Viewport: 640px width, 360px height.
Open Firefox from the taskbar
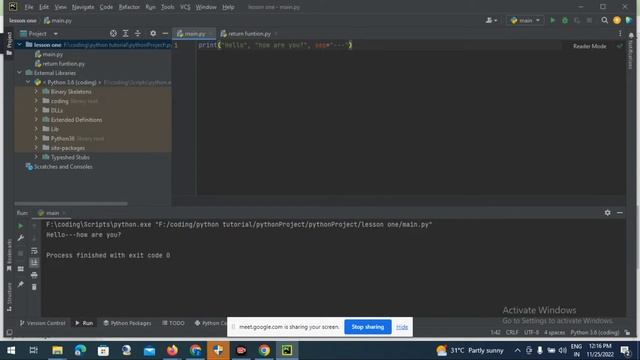[172, 350]
